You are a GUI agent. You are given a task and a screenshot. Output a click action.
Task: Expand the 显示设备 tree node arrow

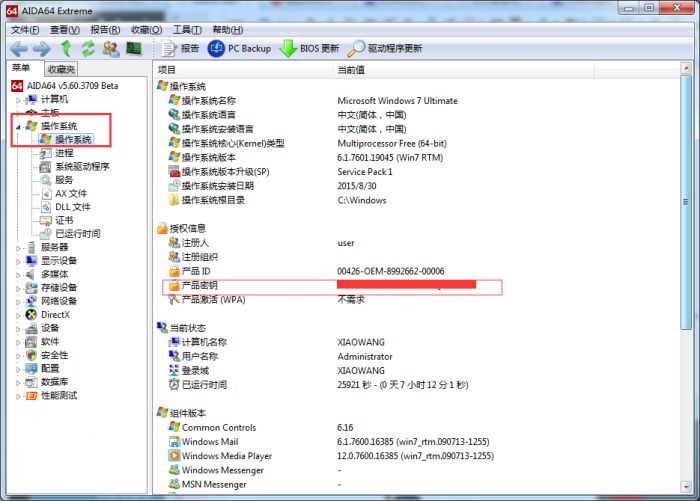point(18,262)
